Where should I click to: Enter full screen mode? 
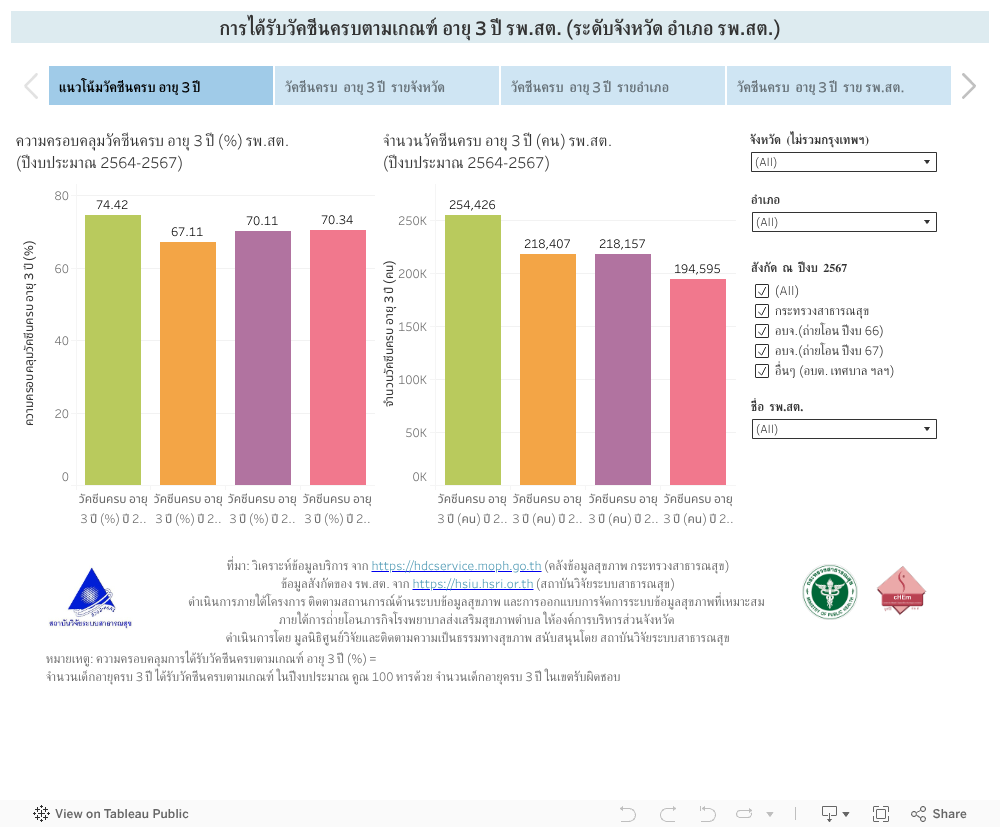(881, 814)
